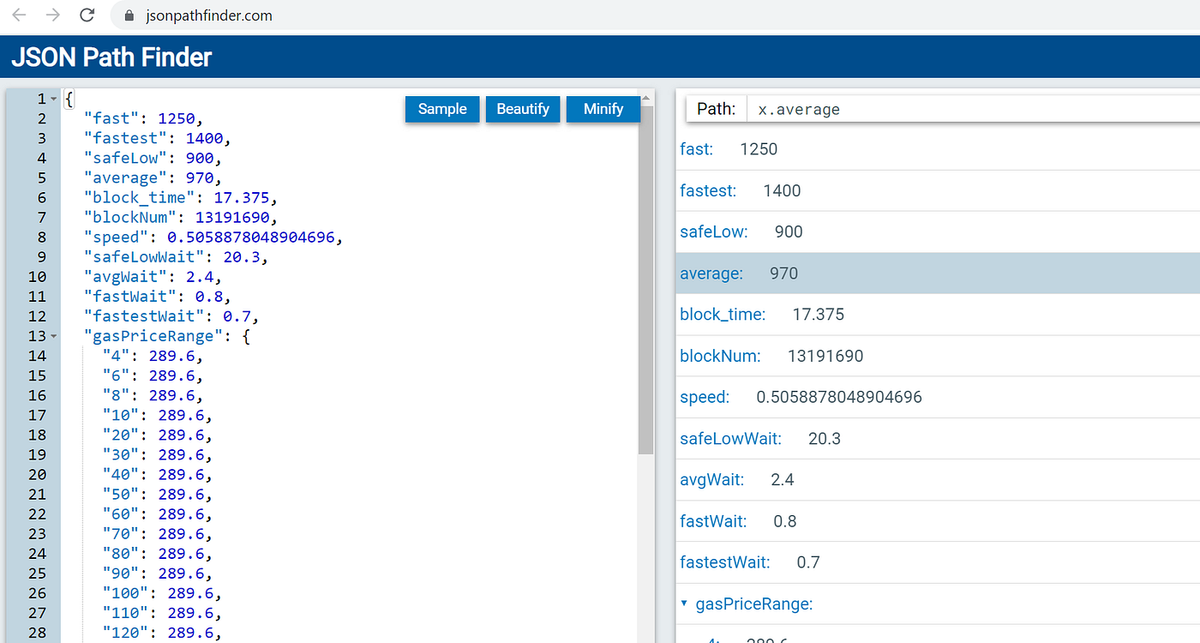Click line number 20 in the gutter
Screen dimensions: 1200x643
coord(37,474)
